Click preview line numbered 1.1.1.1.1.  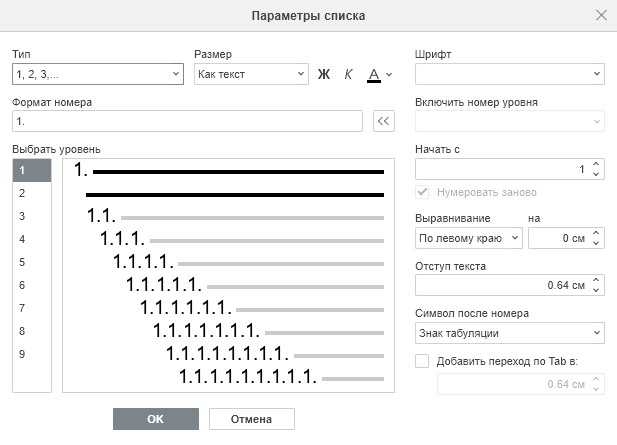(255, 285)
